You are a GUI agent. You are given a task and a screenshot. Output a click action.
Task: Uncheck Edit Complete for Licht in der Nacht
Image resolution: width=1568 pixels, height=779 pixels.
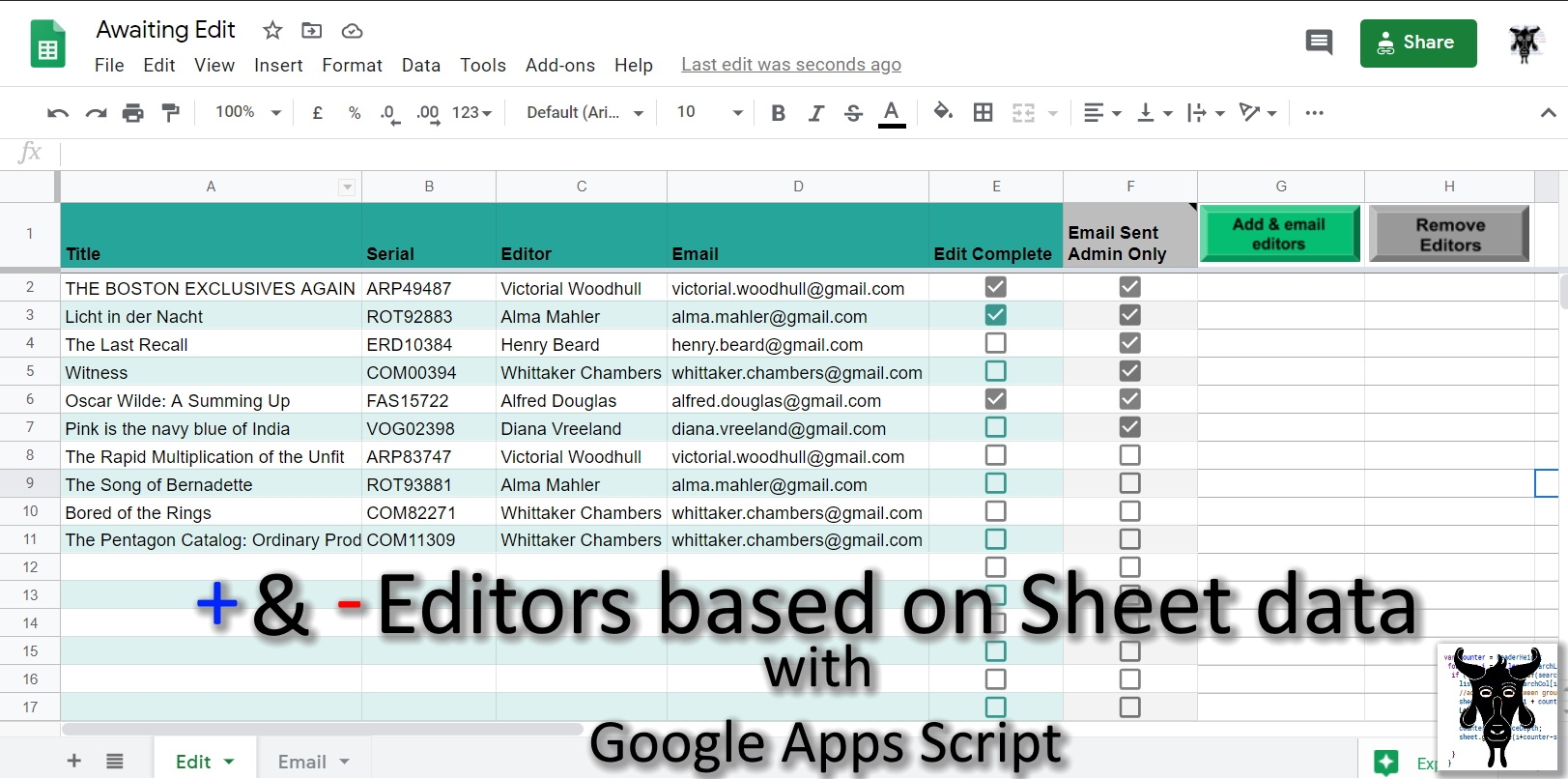[995, 315]
